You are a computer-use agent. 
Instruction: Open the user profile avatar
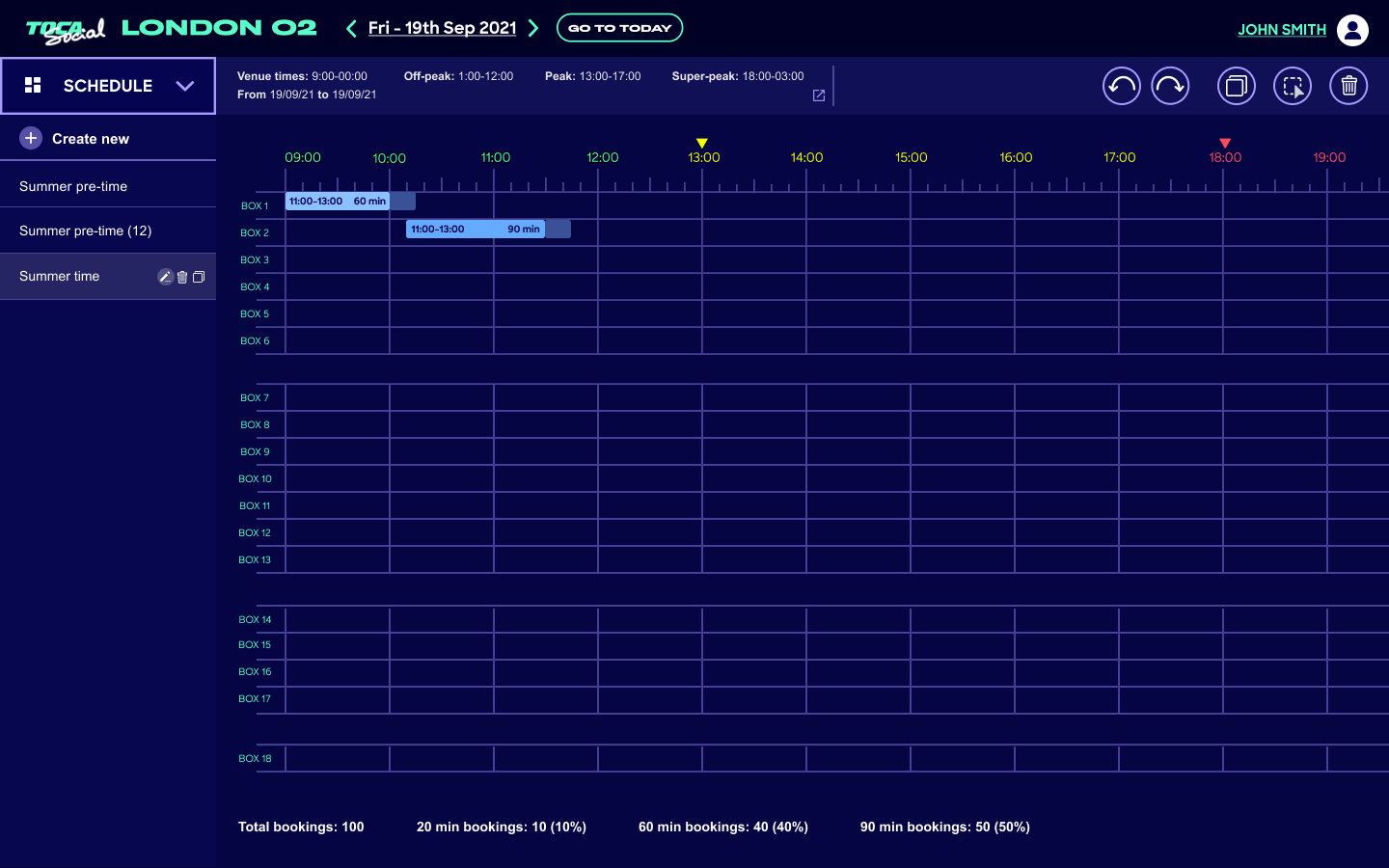click(1352, 30)
